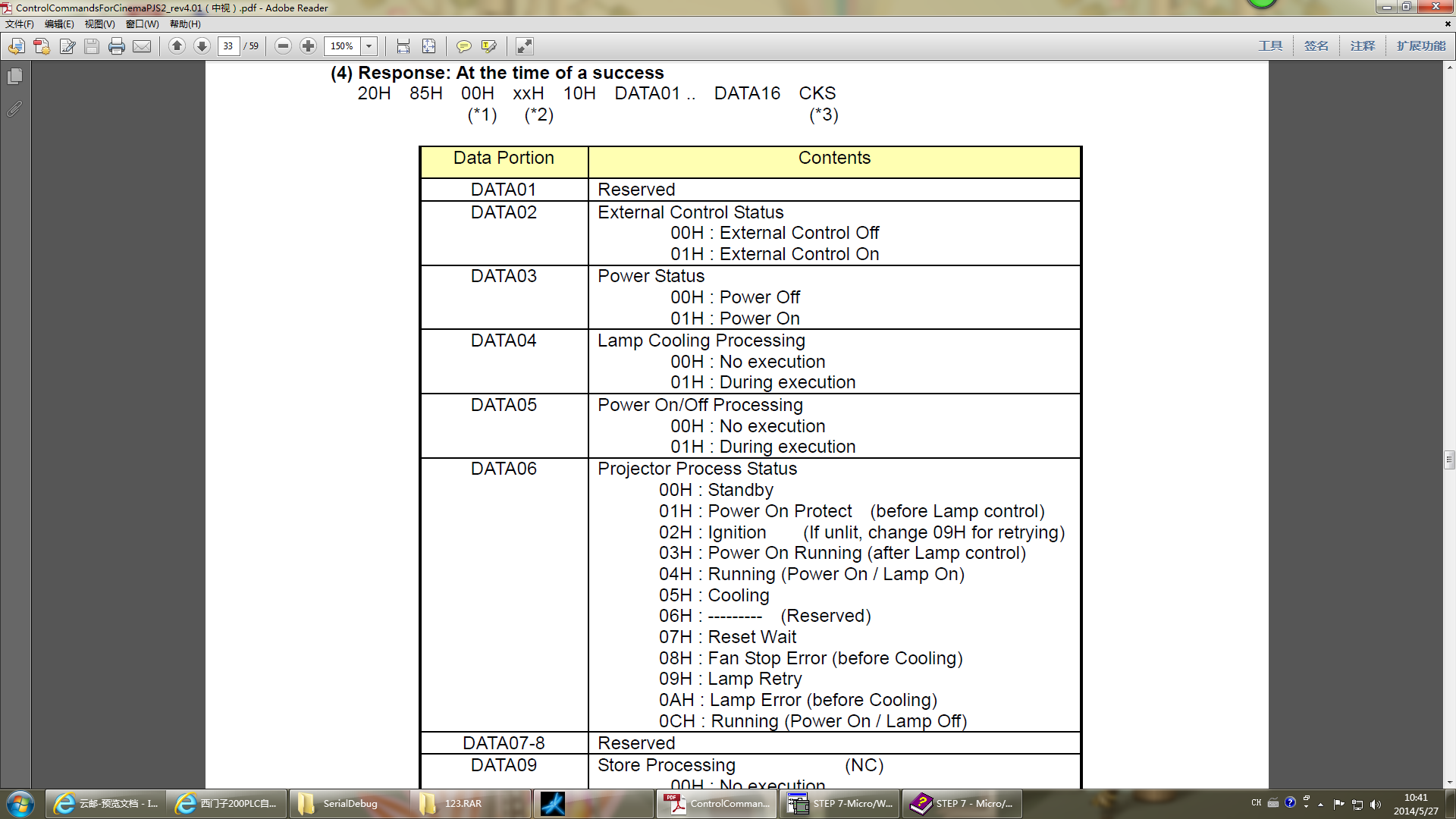Go to next page arrow
Image resolution: width=1456 pixels, height=819 pixels.
click(202, 46)
